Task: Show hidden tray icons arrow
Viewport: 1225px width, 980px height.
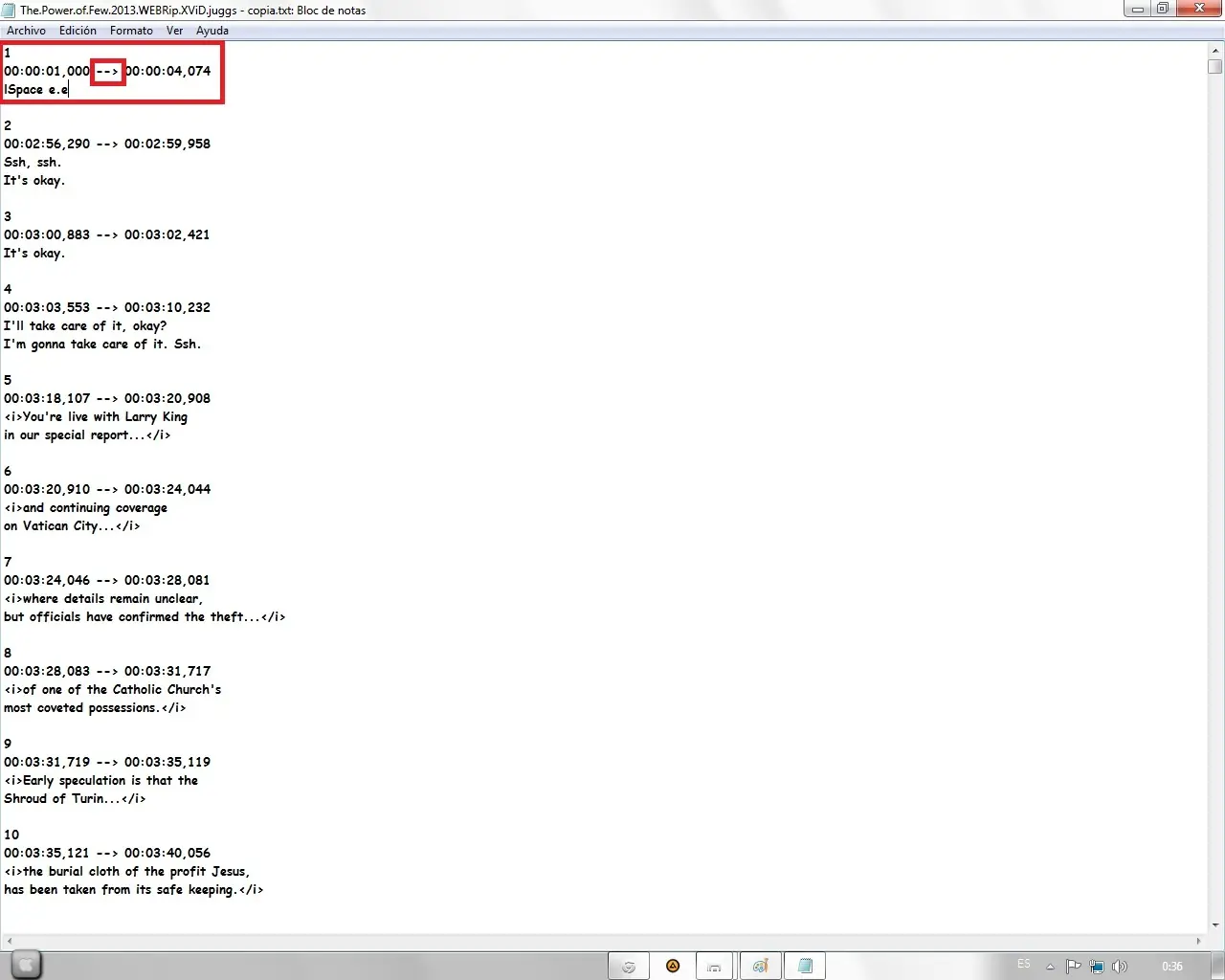Action: coord(1050,967)
